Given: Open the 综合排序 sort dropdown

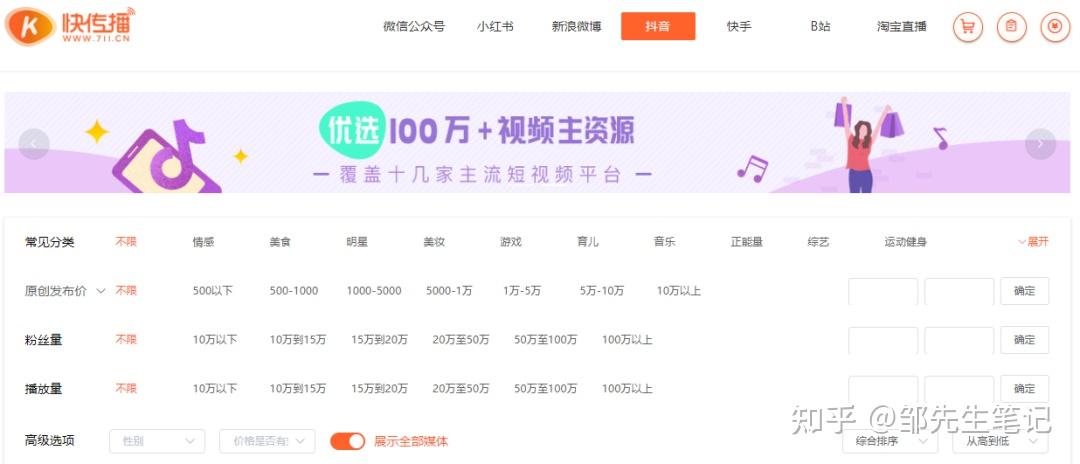Looking at the screenshot, I should (890, 441).
